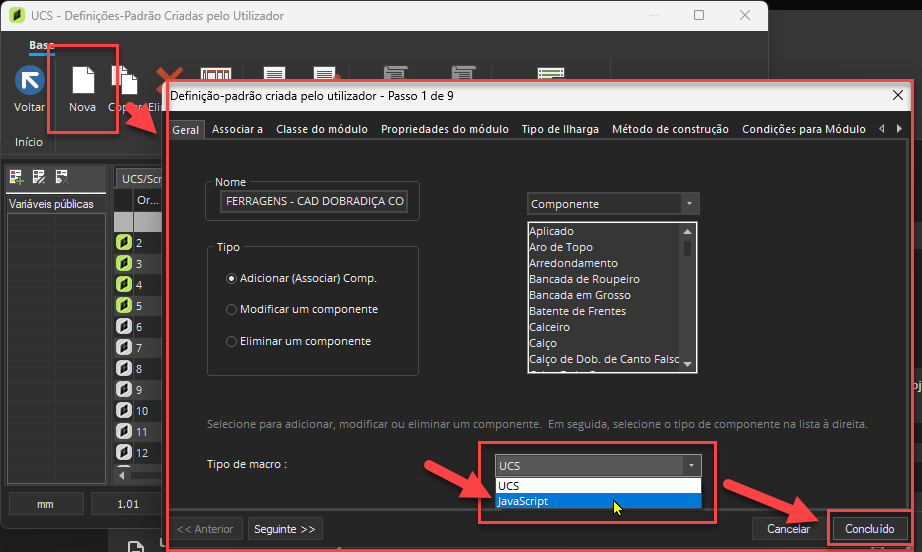Click the green UCS icon in row 2

[x=124, y=243]
